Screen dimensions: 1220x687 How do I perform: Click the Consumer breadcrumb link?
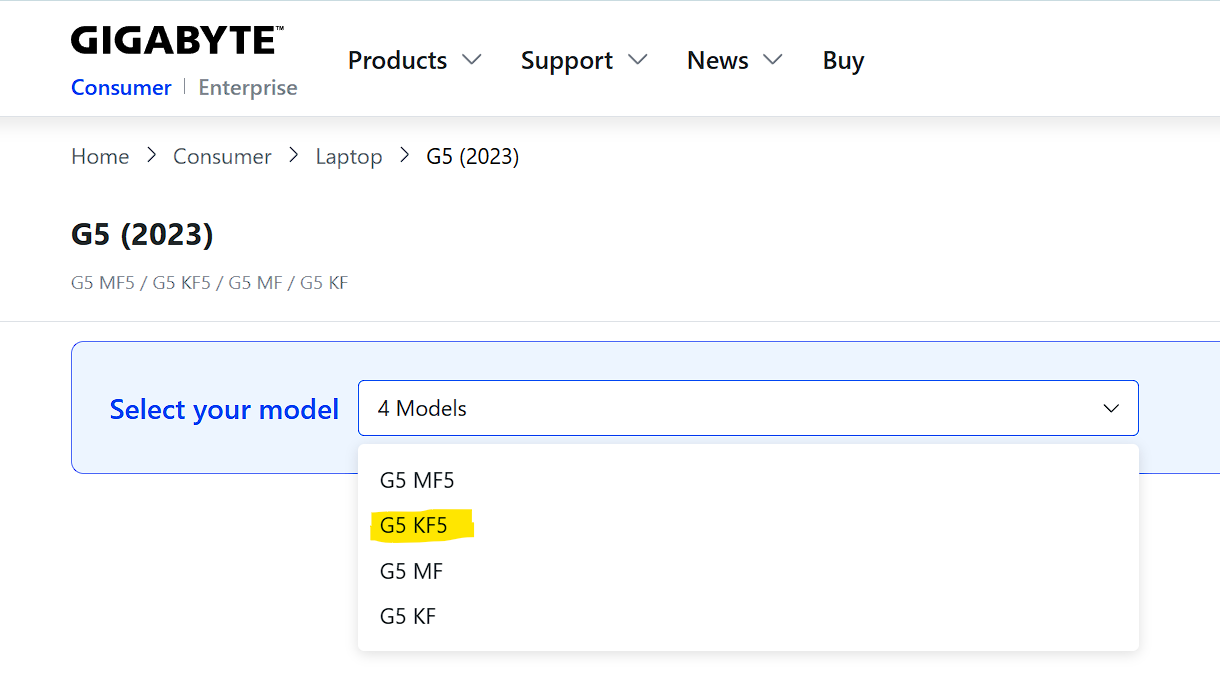tap(222, 157)
